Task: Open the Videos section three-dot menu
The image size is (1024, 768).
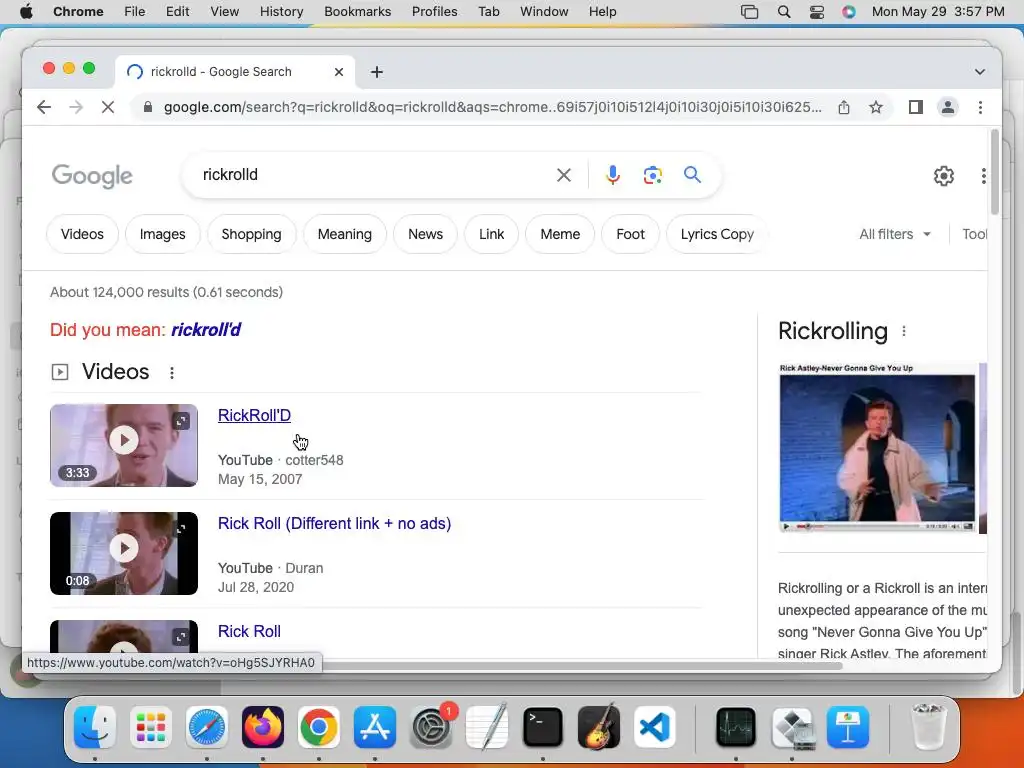Action: (172, 373)
